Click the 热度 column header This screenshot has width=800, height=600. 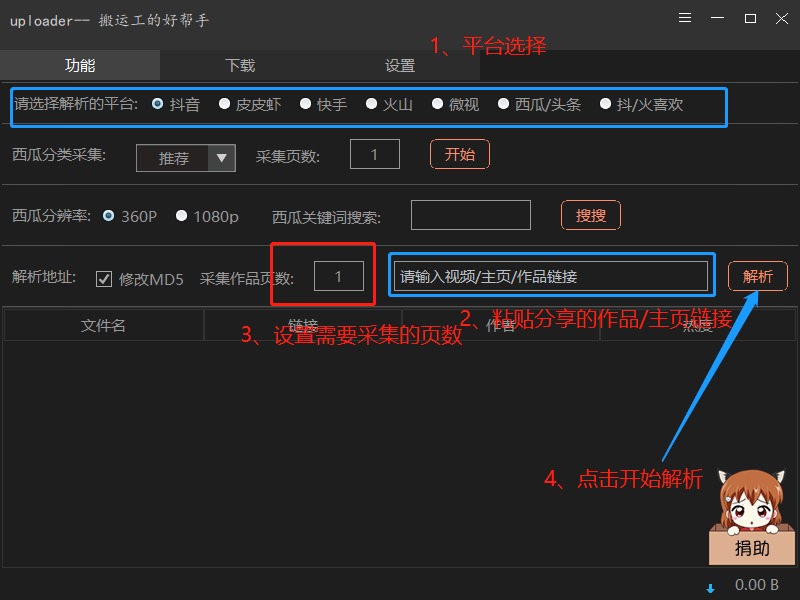(697, 325)
